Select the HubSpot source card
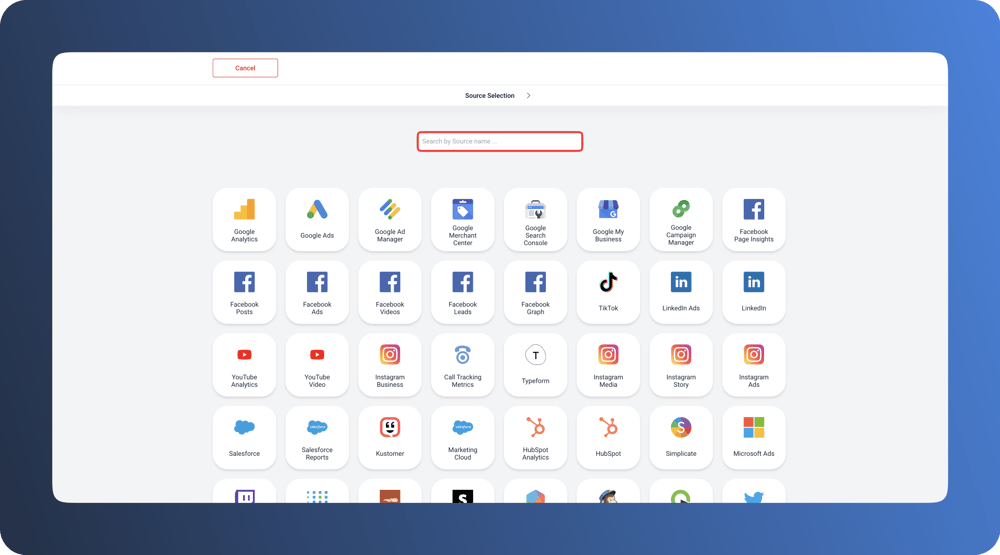 608,438
